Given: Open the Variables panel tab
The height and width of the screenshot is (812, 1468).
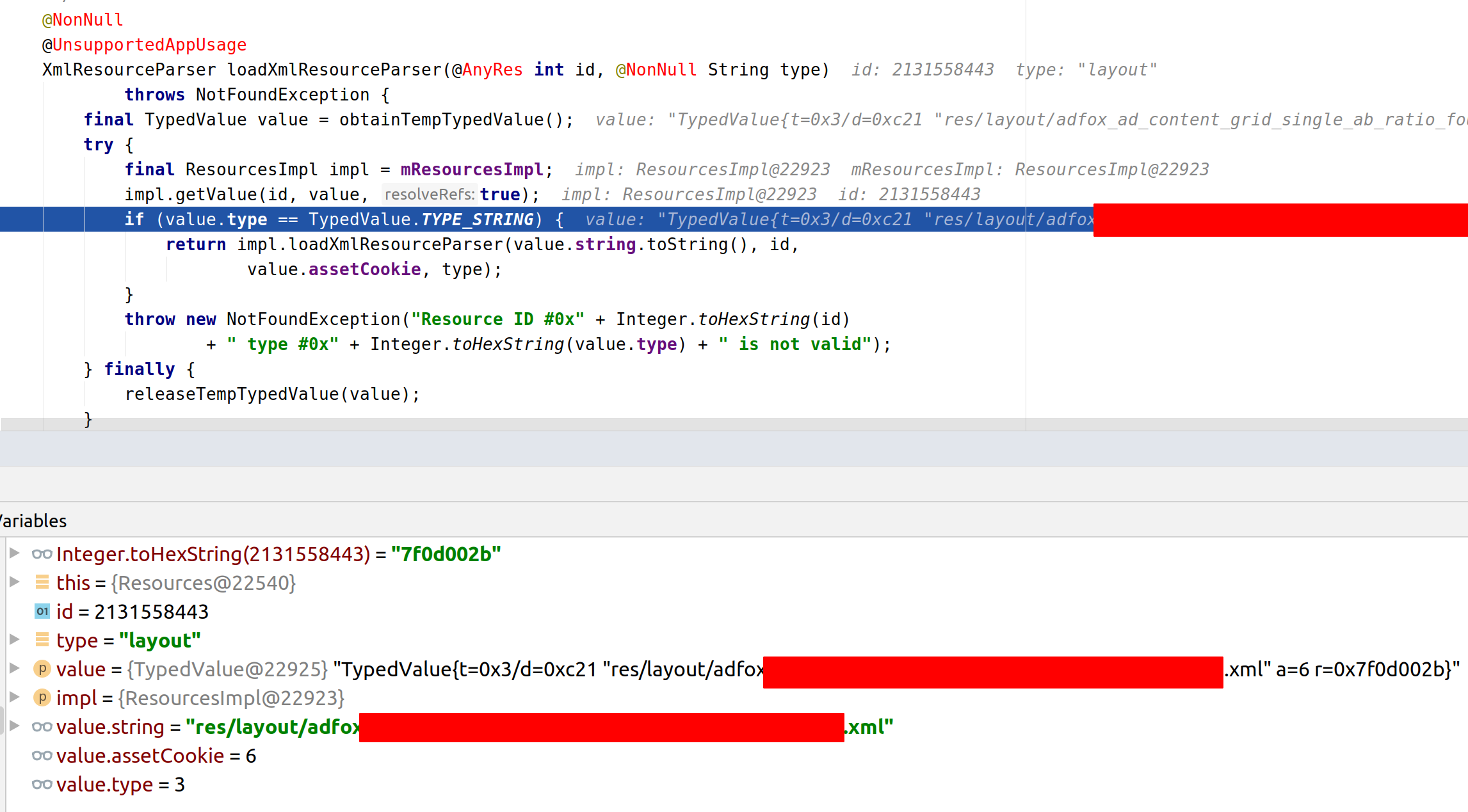Looking at the screenshot, I should pos(33,521).
